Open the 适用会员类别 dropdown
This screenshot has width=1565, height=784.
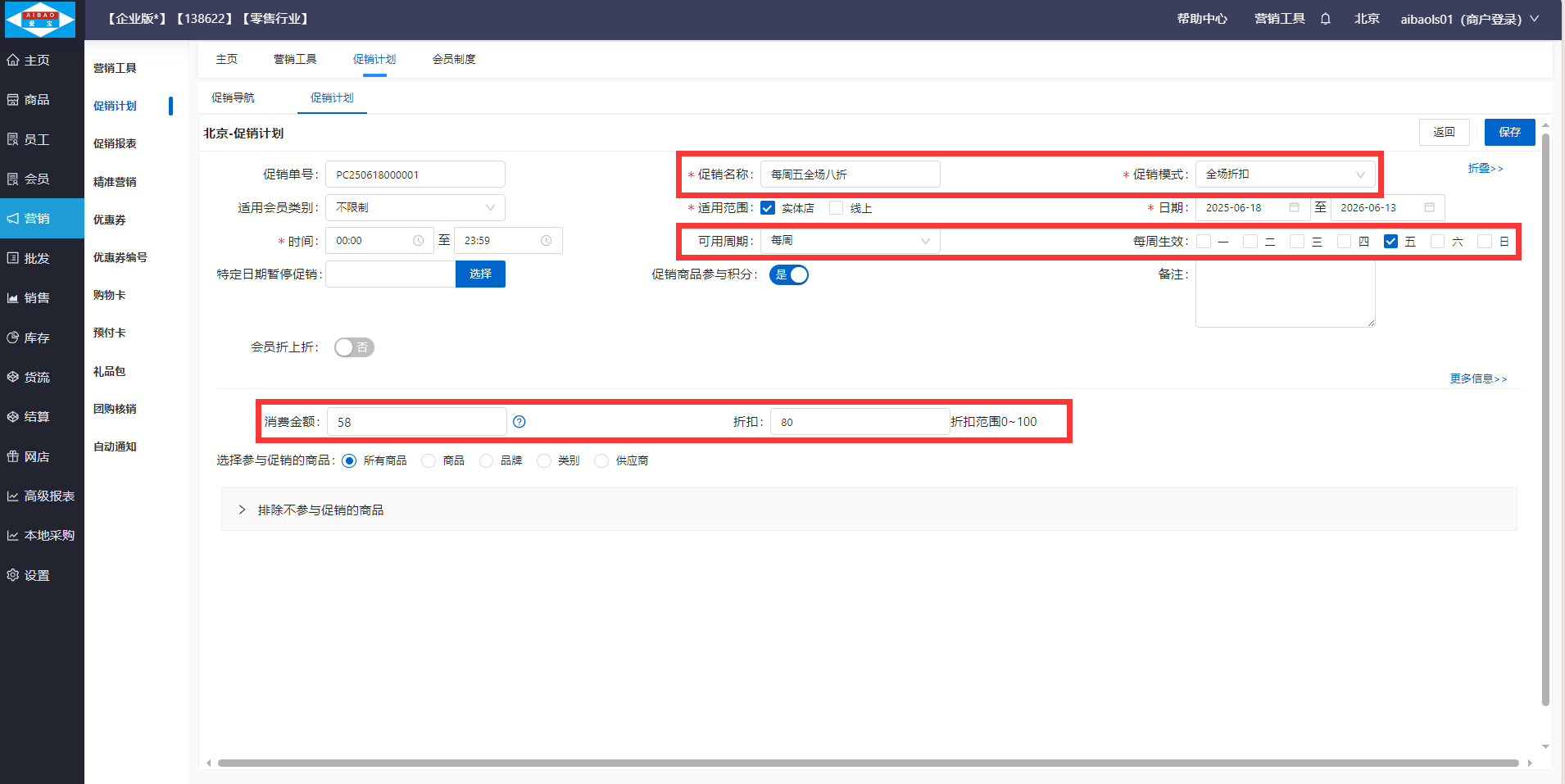pyautogui.click(x=415, y=208)
